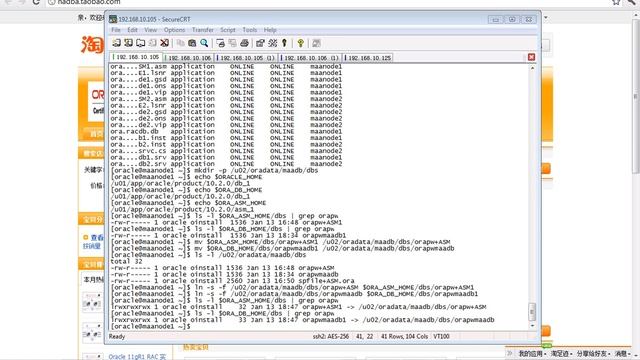
Task: Open Session Options from the toolbar
Action: [260, 43]
